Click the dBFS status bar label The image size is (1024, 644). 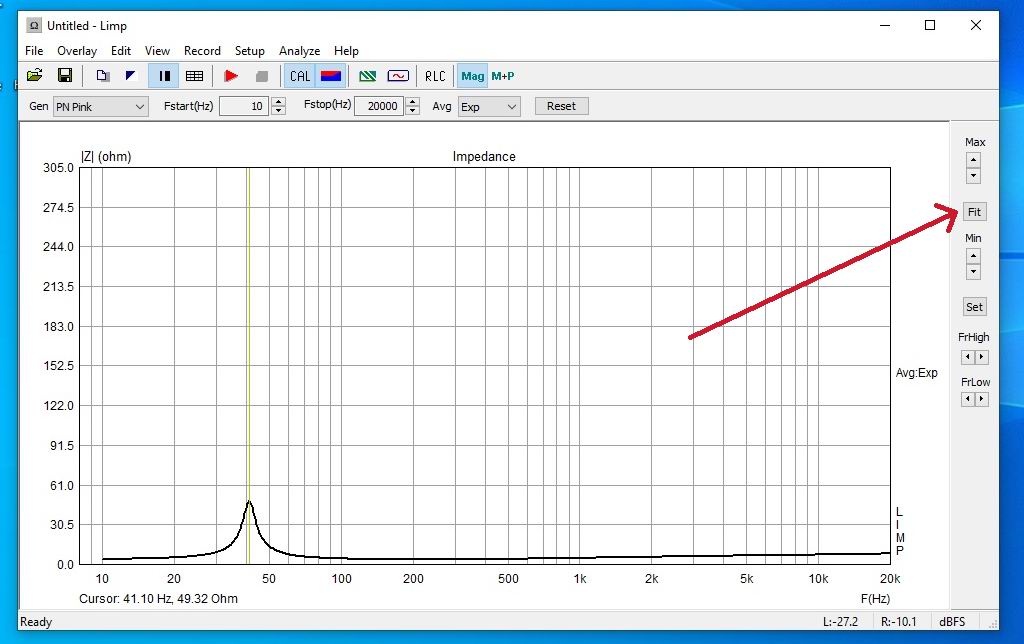(952, 622)
